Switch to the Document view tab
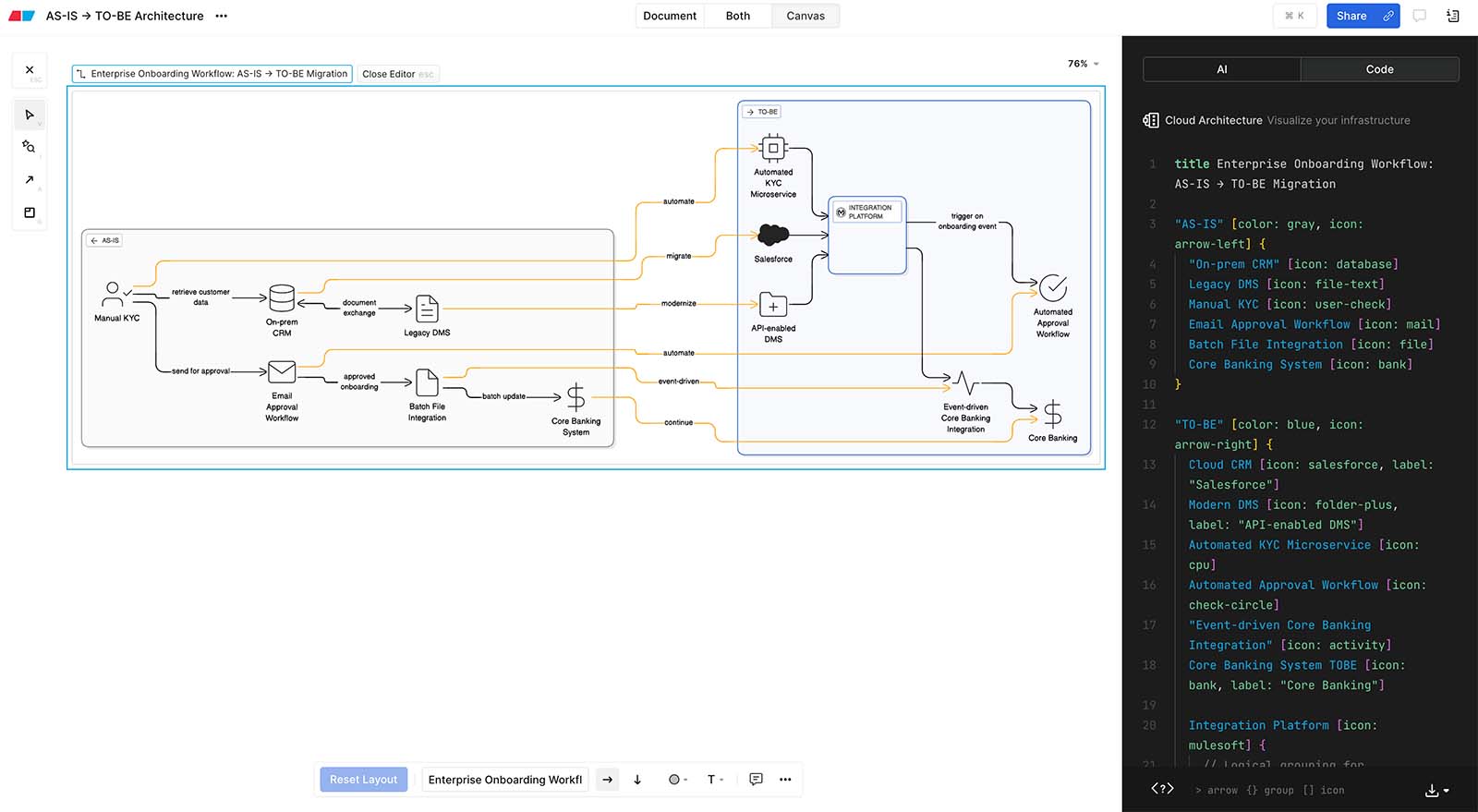Viewport: 1478px width, 812px height. click(670, 16)
